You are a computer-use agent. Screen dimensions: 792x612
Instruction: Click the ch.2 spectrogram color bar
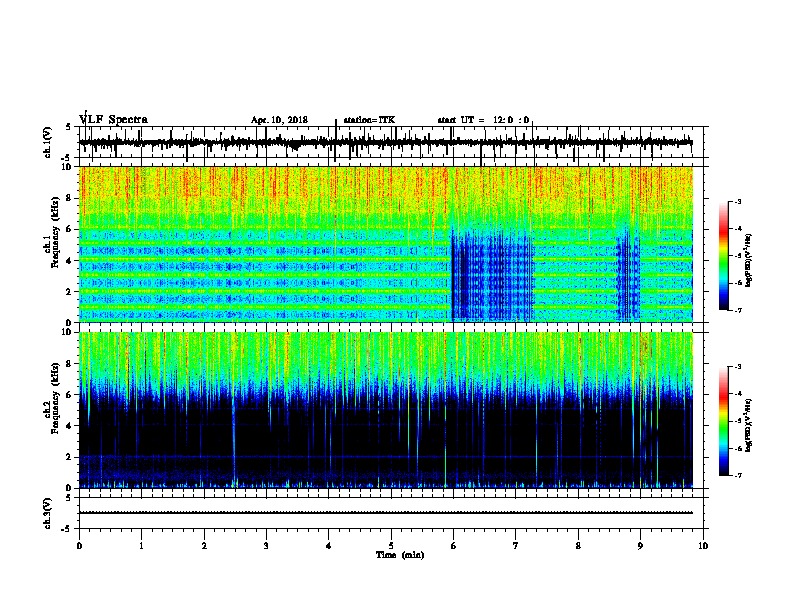click(724, 421)
